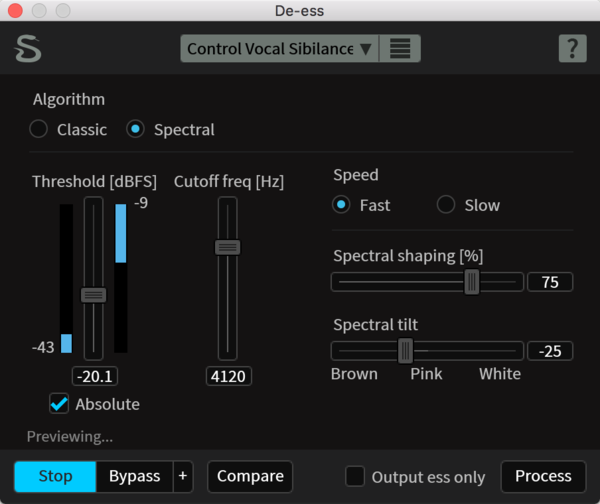Open the help question mark icon

point(571,48)
